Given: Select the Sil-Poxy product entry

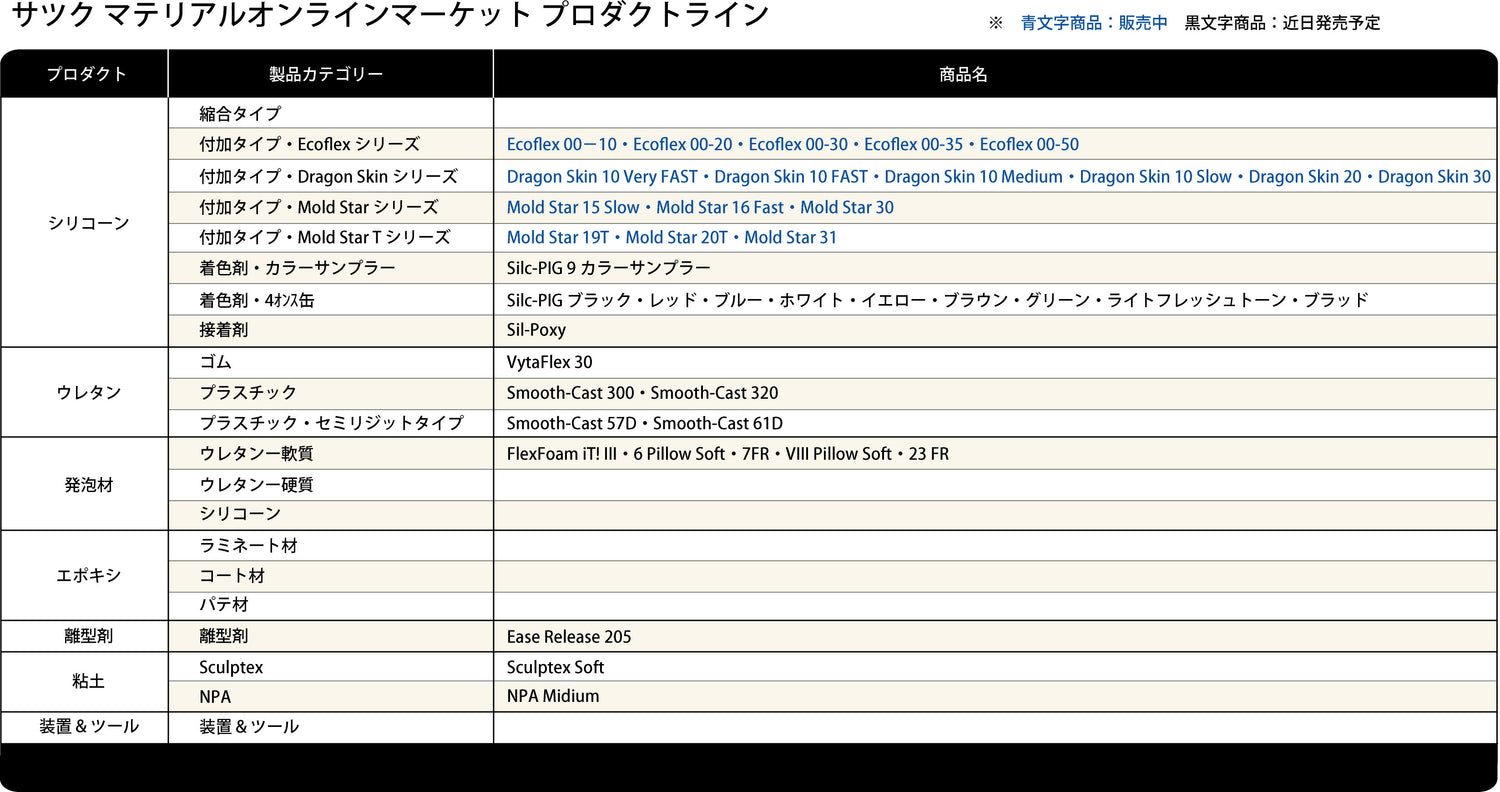Looking at the screenshot, I should (x=536, y=330).
